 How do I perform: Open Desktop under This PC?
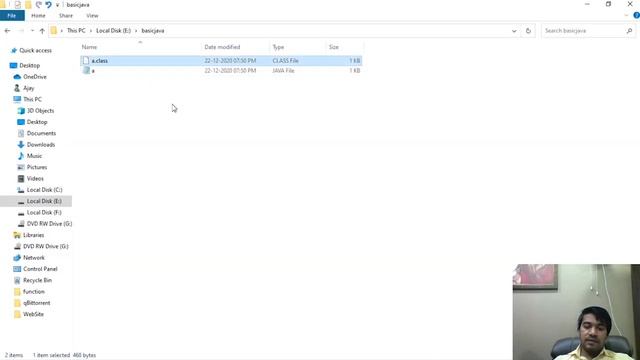tap(37, 122)
